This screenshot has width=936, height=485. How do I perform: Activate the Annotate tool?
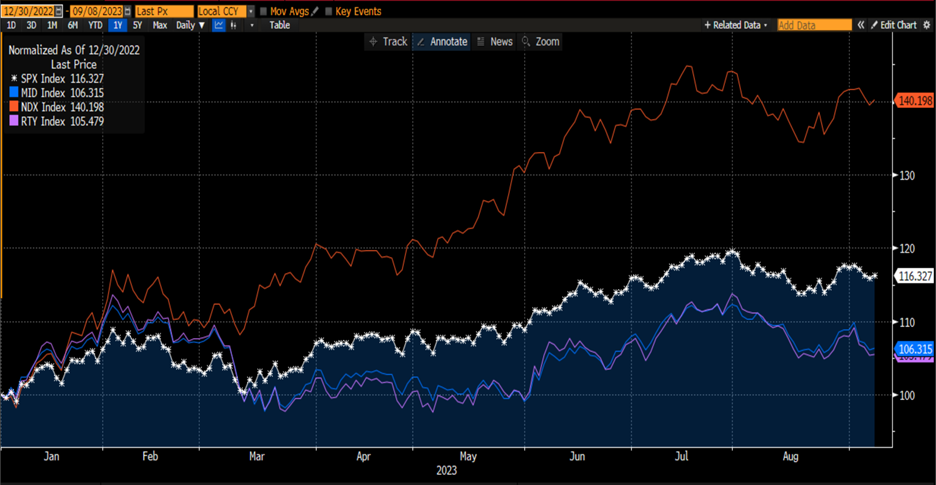(x=441, y=41)
